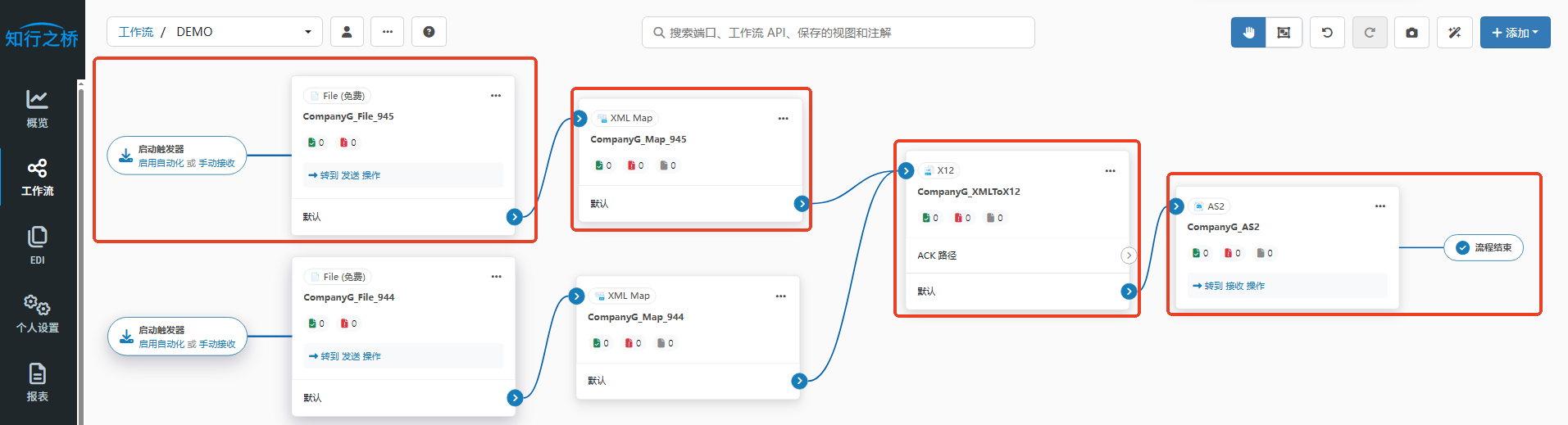
Task: Open the help question mark icon
Action: click(x=429, y=32)
